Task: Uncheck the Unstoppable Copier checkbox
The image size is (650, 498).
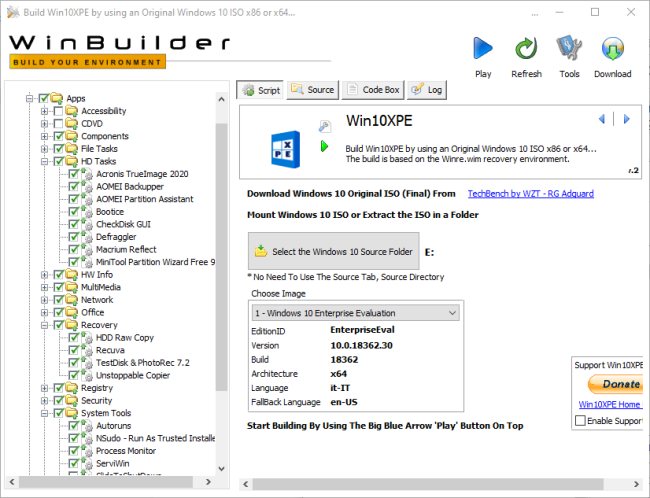Action: pos(73,375)
